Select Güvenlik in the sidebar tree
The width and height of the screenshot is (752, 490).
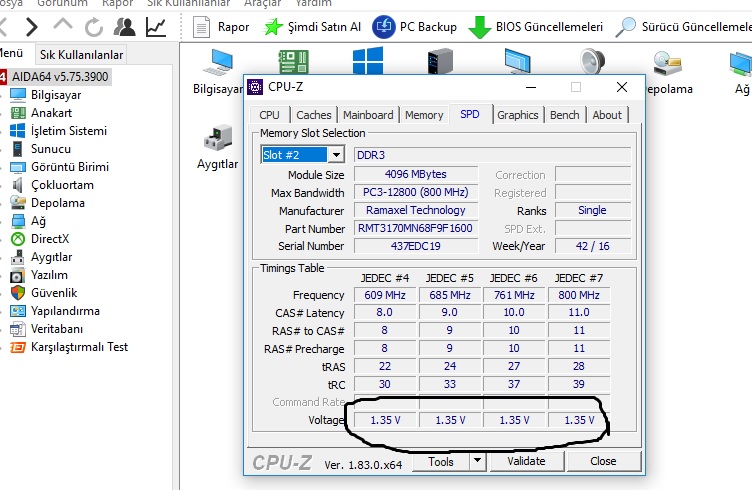(54, 293)
